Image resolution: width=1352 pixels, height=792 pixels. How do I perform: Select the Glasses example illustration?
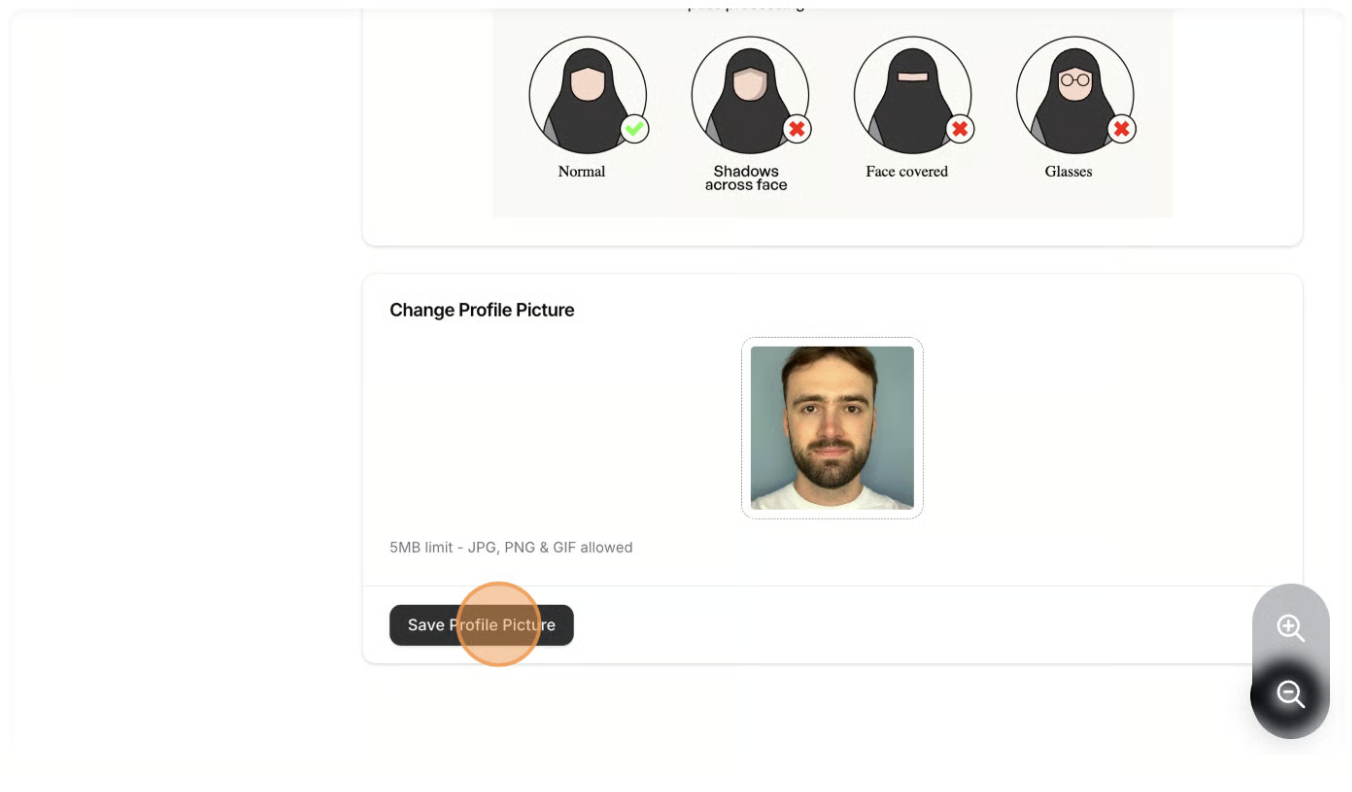tap(1075, 95)
